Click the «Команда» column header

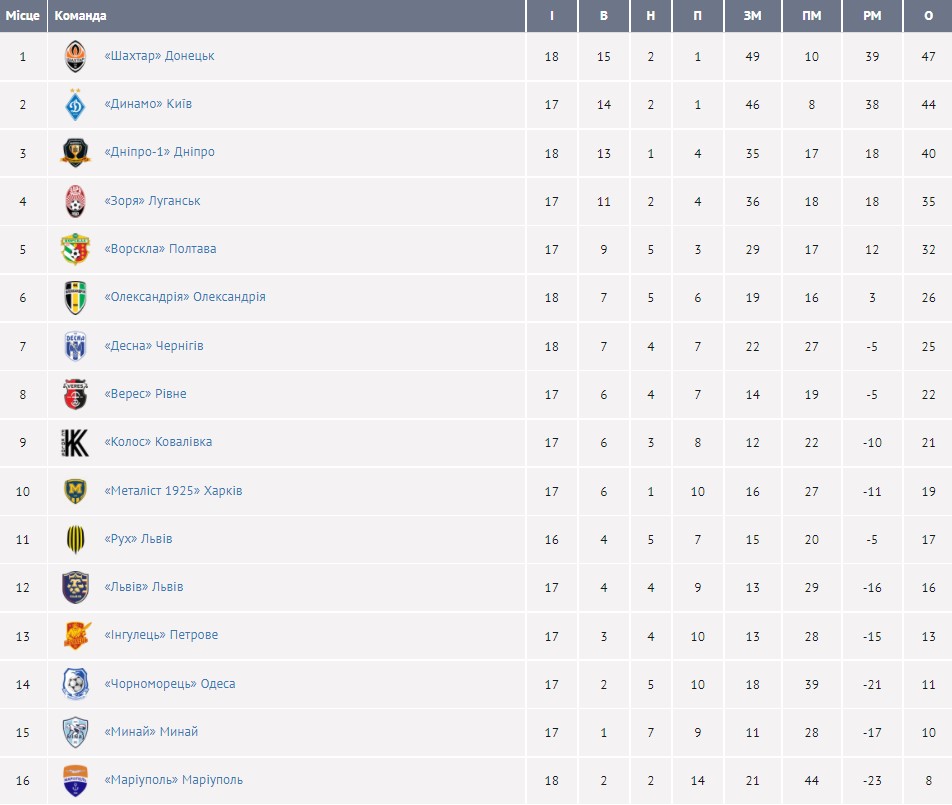81,16
